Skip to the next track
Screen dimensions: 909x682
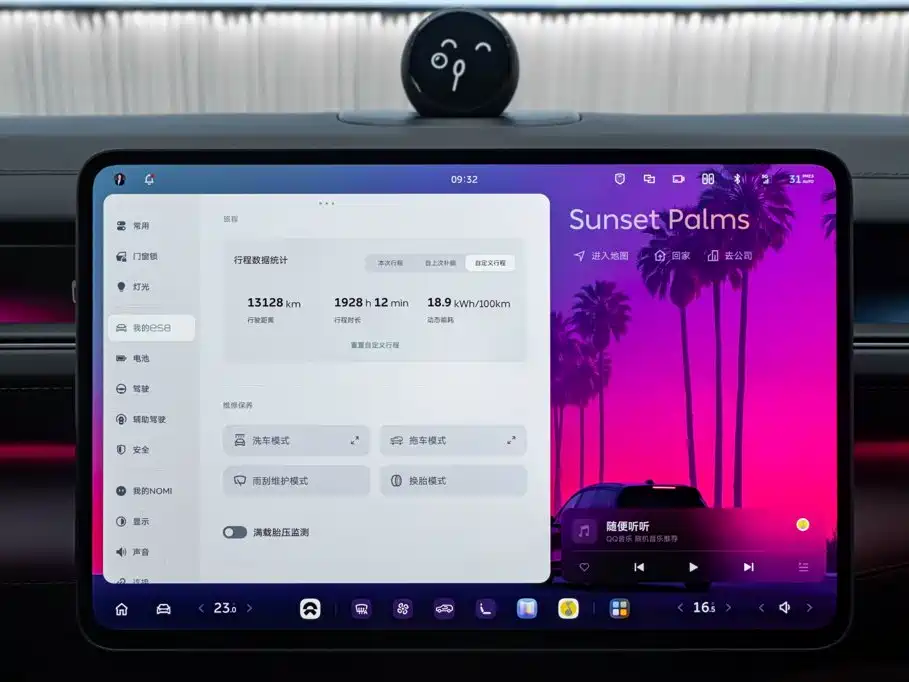pyautogui.click(x=748, y=567)
